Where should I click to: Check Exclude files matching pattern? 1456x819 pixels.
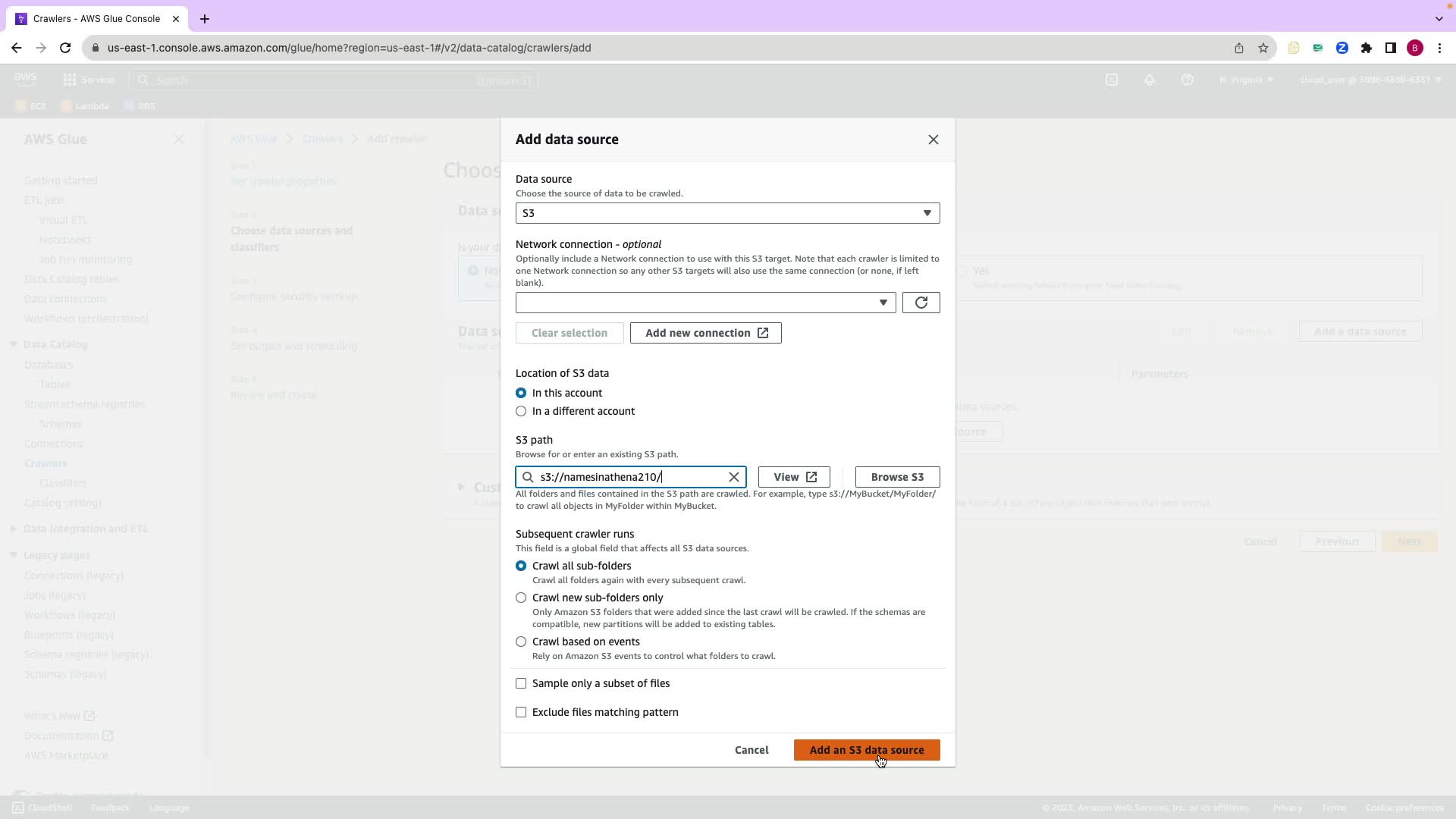coord(521,712)
